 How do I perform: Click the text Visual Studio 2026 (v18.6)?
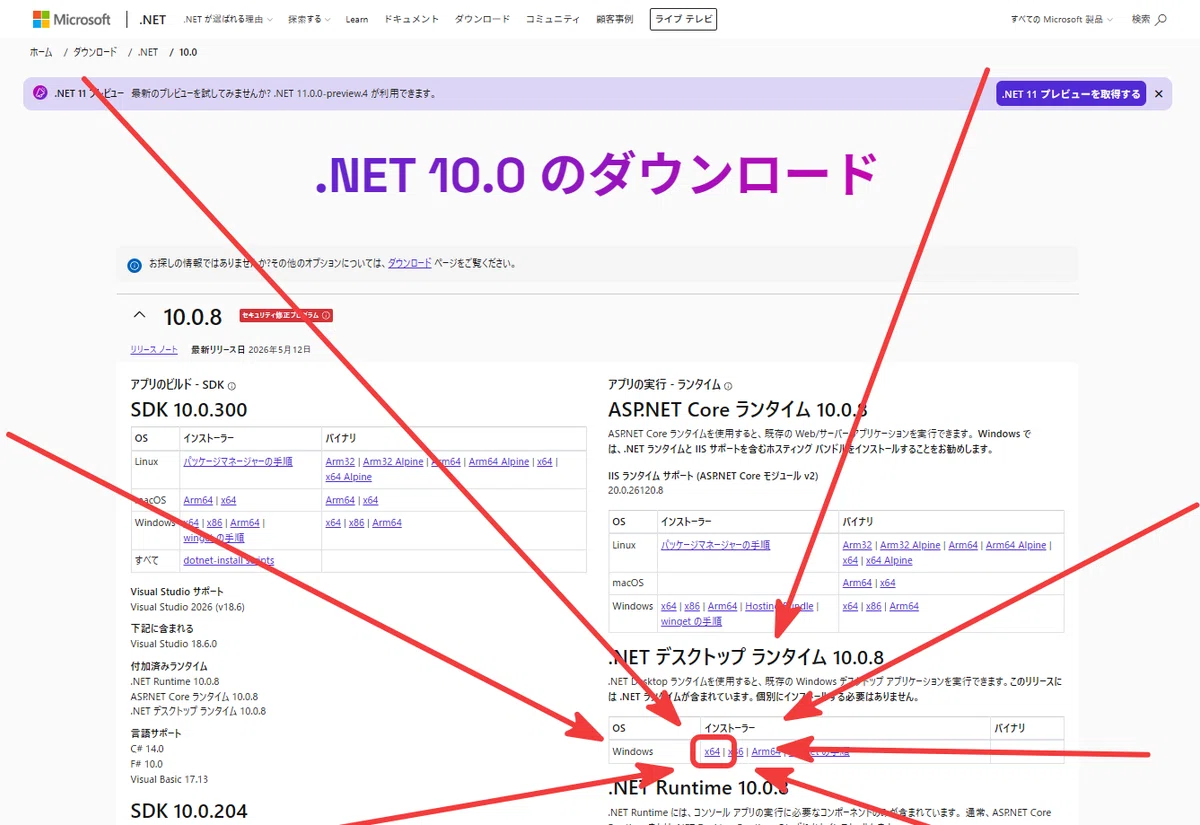(187, 607)
